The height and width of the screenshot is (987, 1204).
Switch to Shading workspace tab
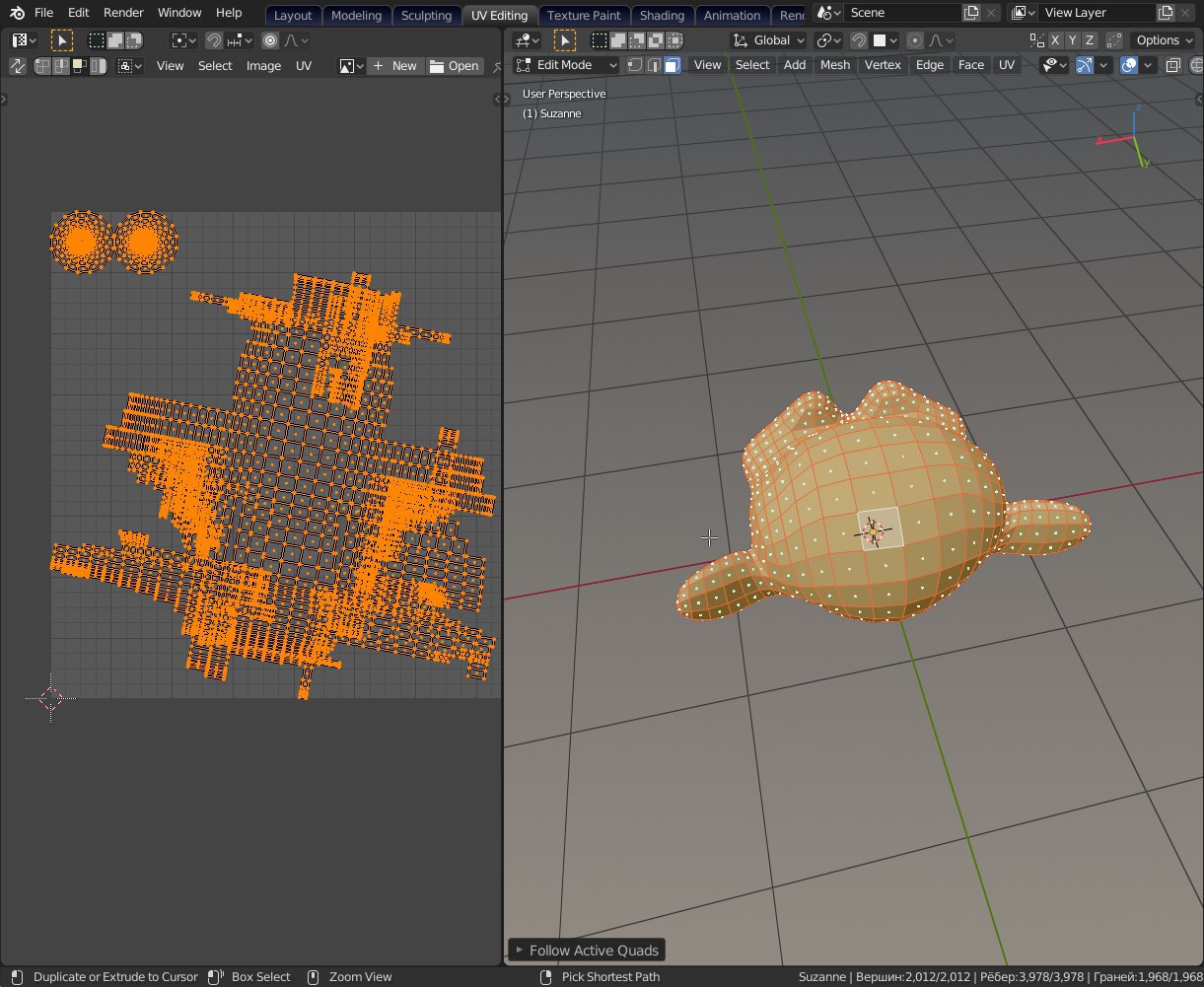(662, 15)
